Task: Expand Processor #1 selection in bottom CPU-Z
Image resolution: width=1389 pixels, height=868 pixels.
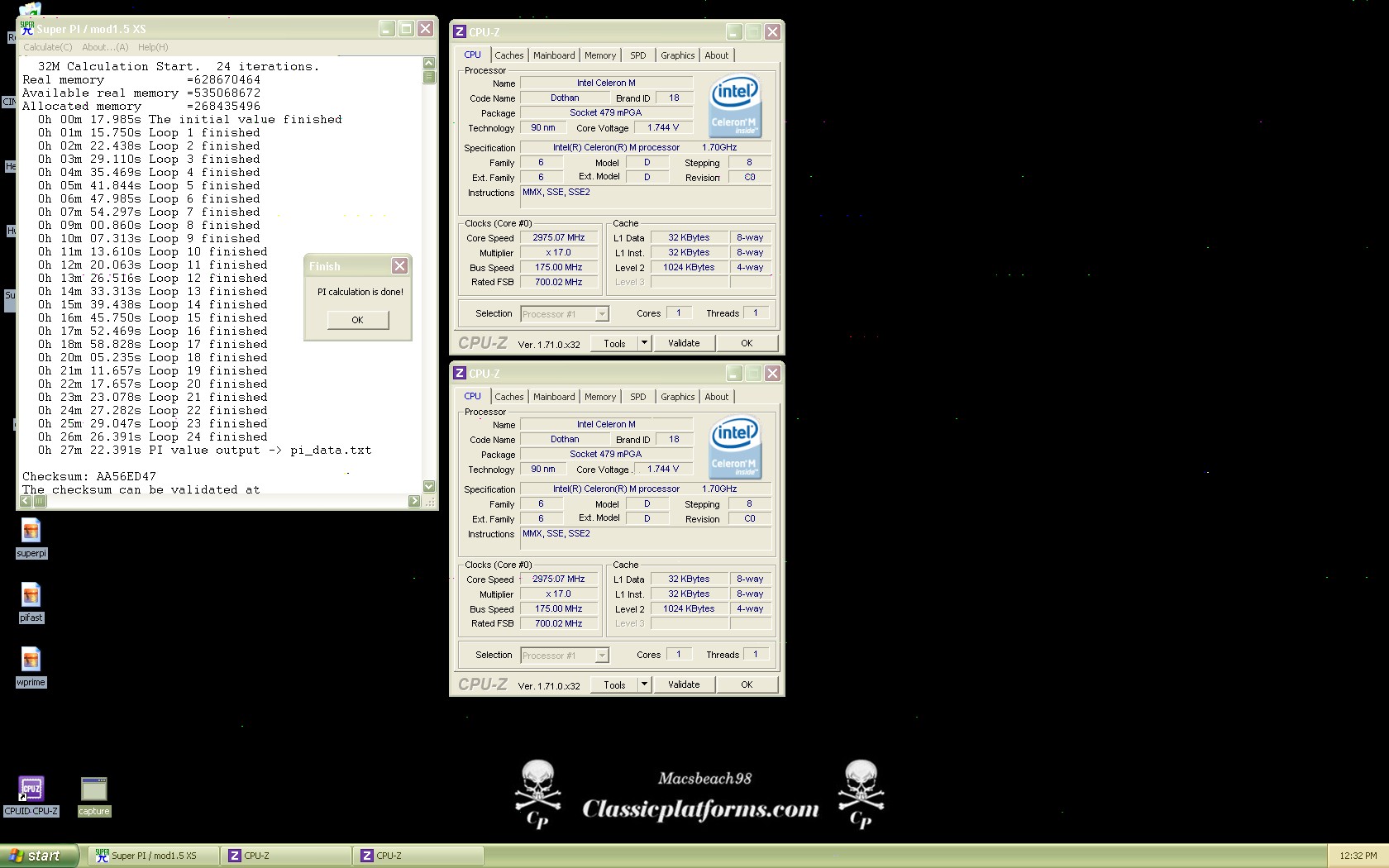Action: point(602,656)
